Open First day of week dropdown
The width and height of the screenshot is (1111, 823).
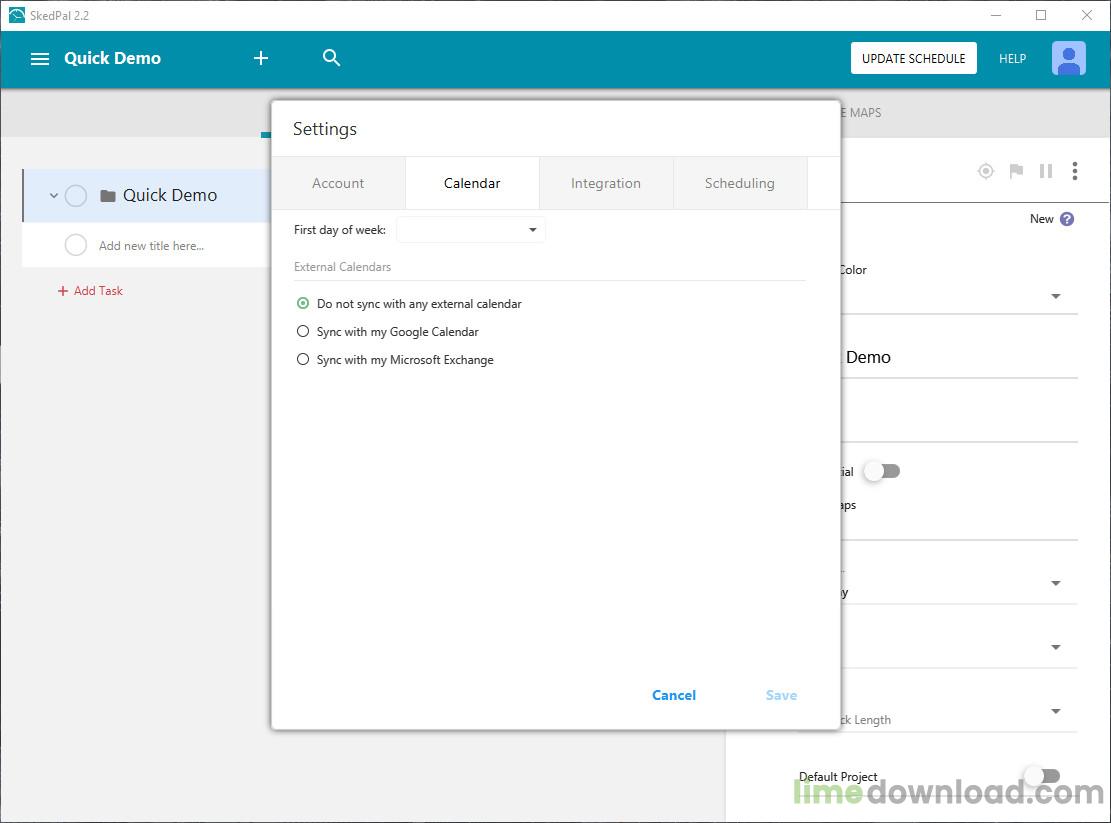tap(470, 229)
